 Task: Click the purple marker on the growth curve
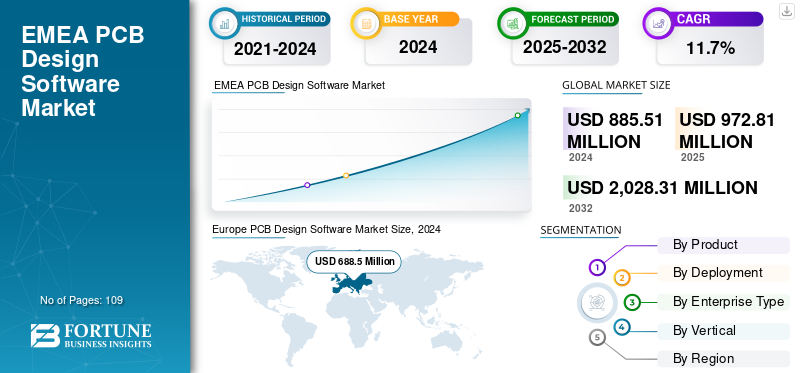tap(307, 185)
